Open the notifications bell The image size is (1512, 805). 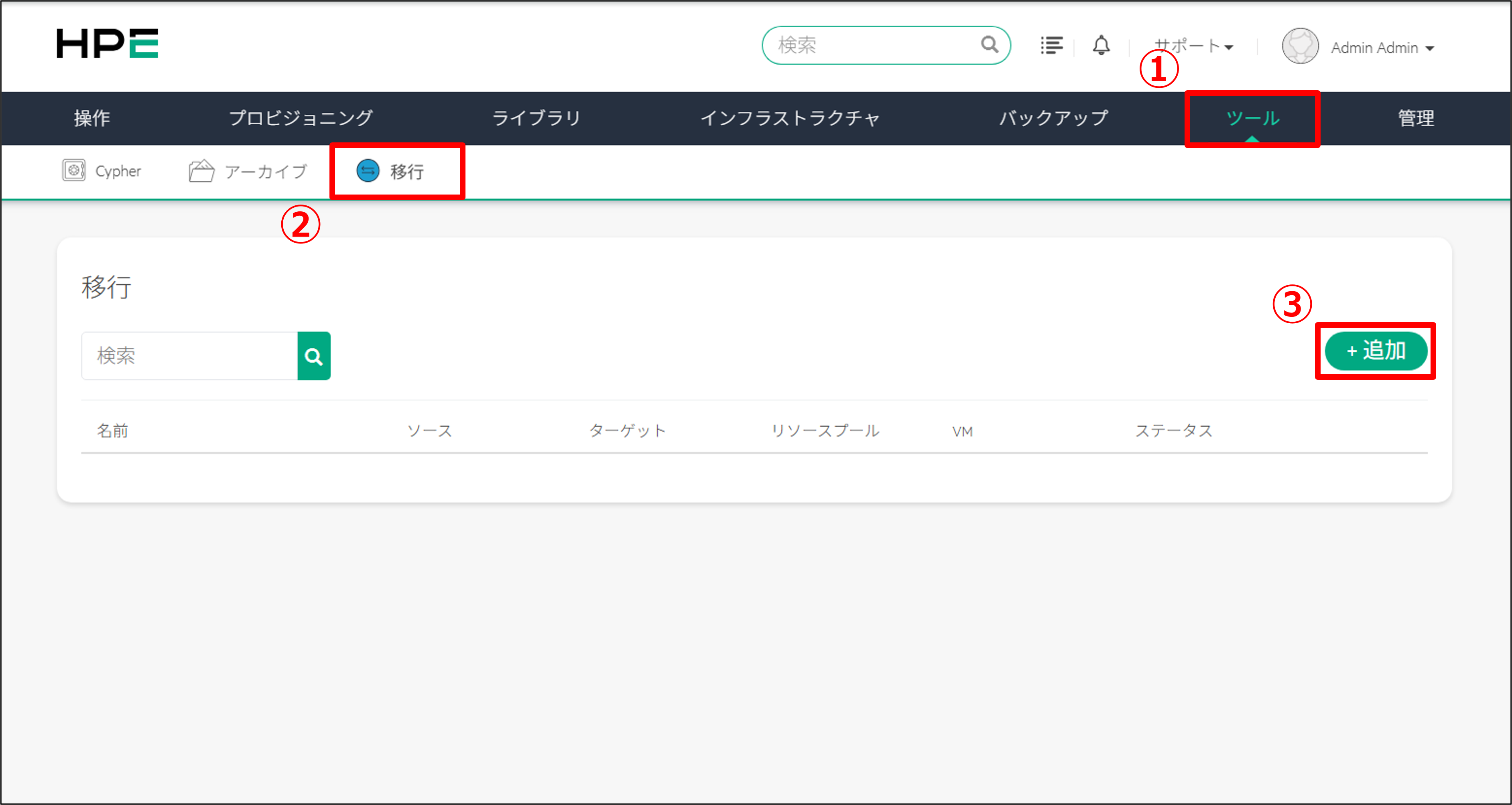pos(1101,46)
